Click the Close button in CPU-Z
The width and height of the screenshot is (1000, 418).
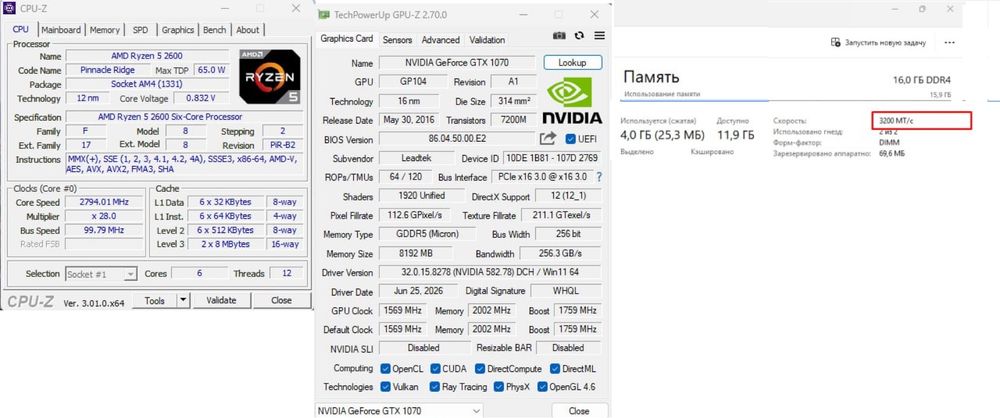point(281,301)
